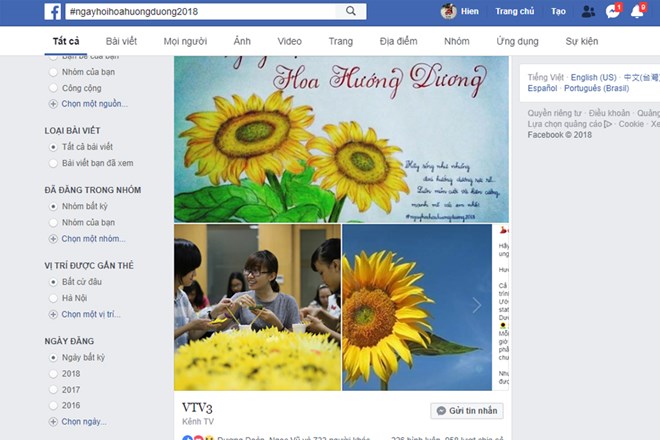Go to Trang chủ home link
660x440 pixels.
click(x=514, y=11)
